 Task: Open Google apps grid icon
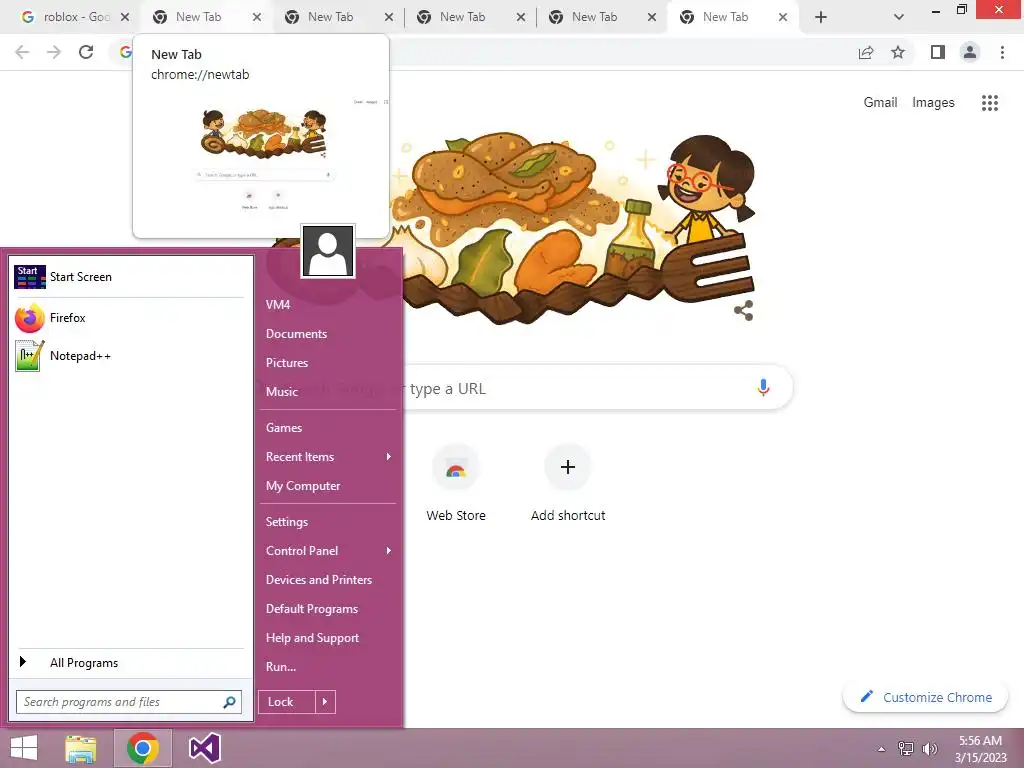click(990, 103)
